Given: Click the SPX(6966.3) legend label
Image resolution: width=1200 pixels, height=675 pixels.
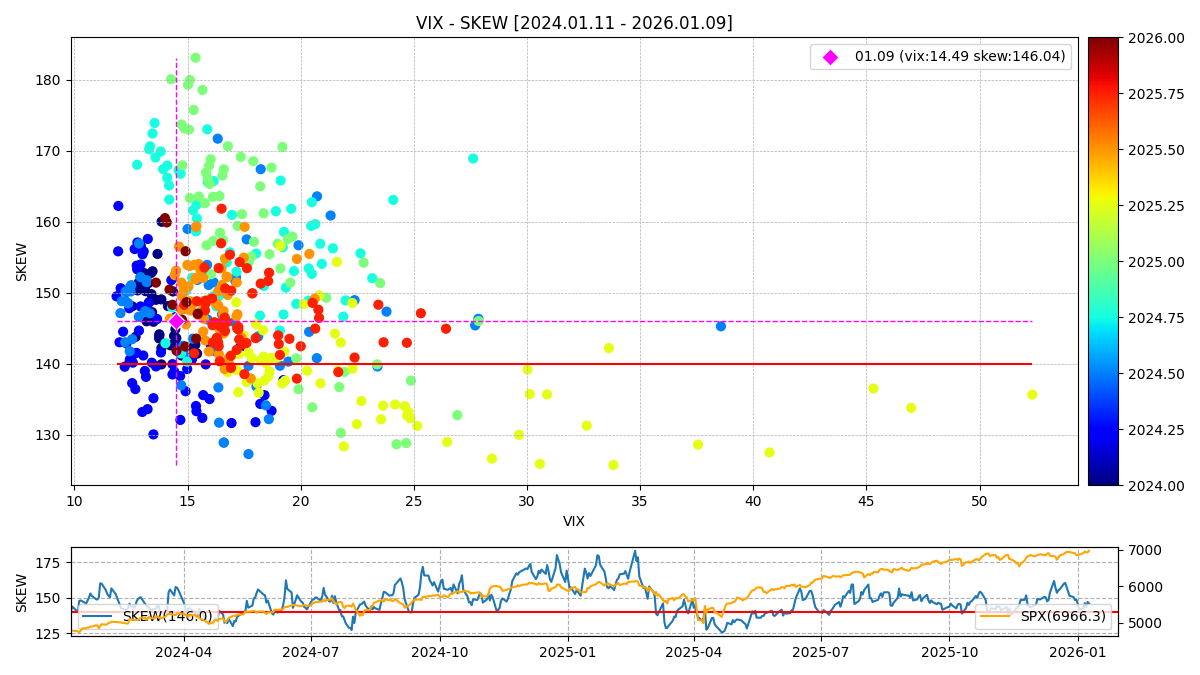Looking at the screenshot, I should (1063, 616).
